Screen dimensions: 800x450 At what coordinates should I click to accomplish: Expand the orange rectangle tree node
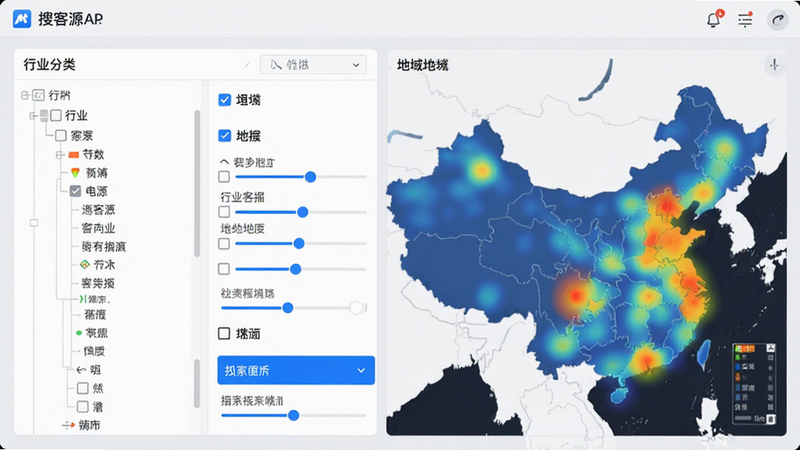[60, 154]
